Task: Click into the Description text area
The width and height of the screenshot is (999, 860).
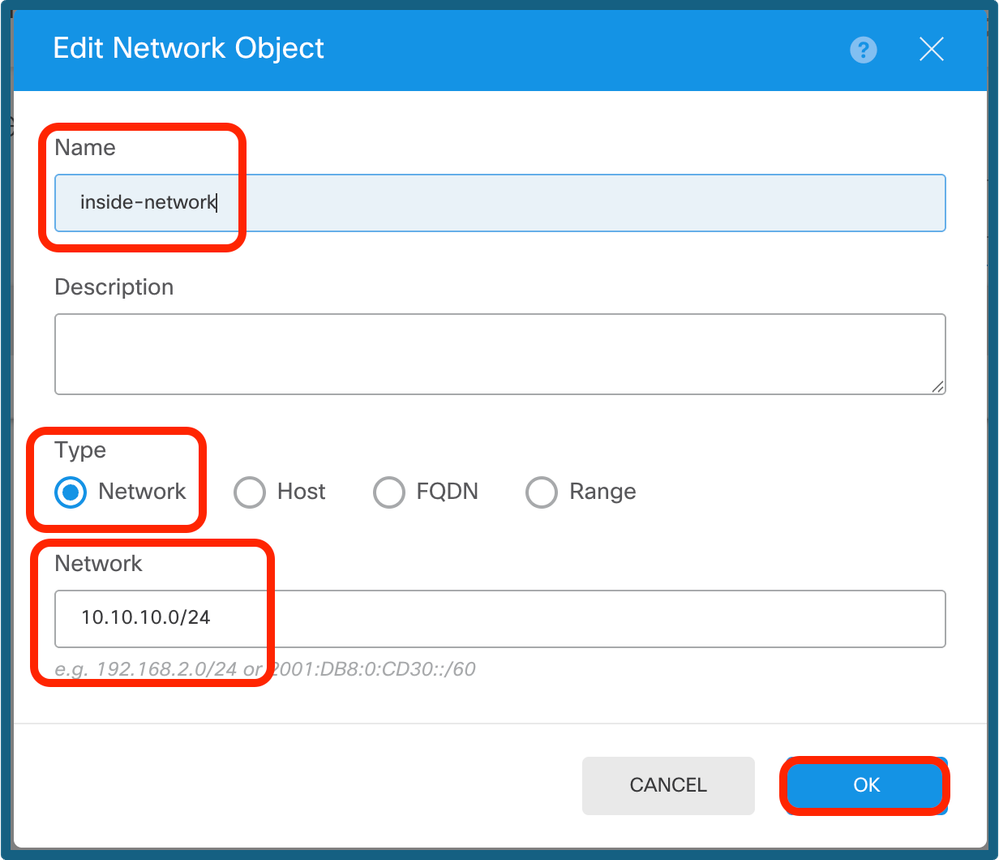Action: click(x=500, y=354)
